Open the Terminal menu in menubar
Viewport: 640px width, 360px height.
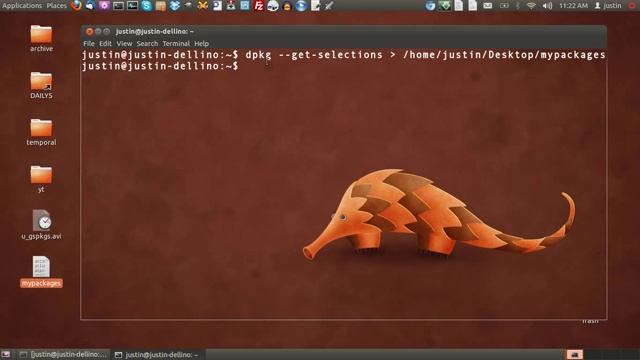click(176, 43)
